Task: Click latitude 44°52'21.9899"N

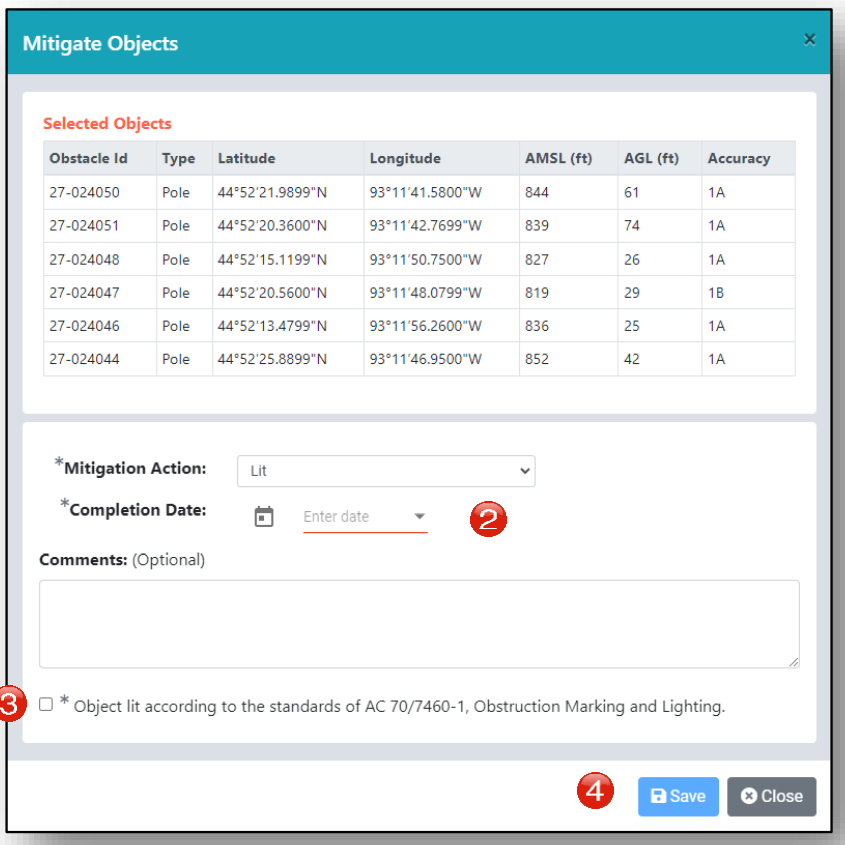Action: point(272,192)
